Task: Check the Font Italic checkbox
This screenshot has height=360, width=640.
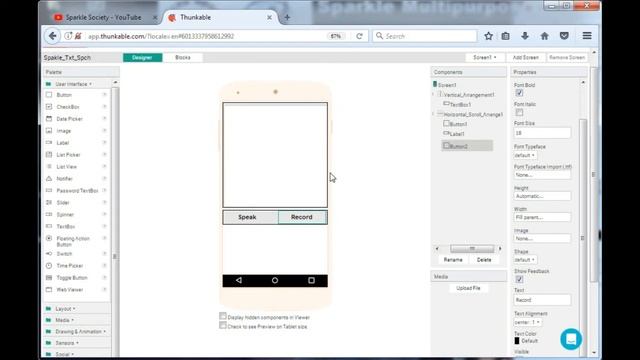Action: click(x=519, y=112)
